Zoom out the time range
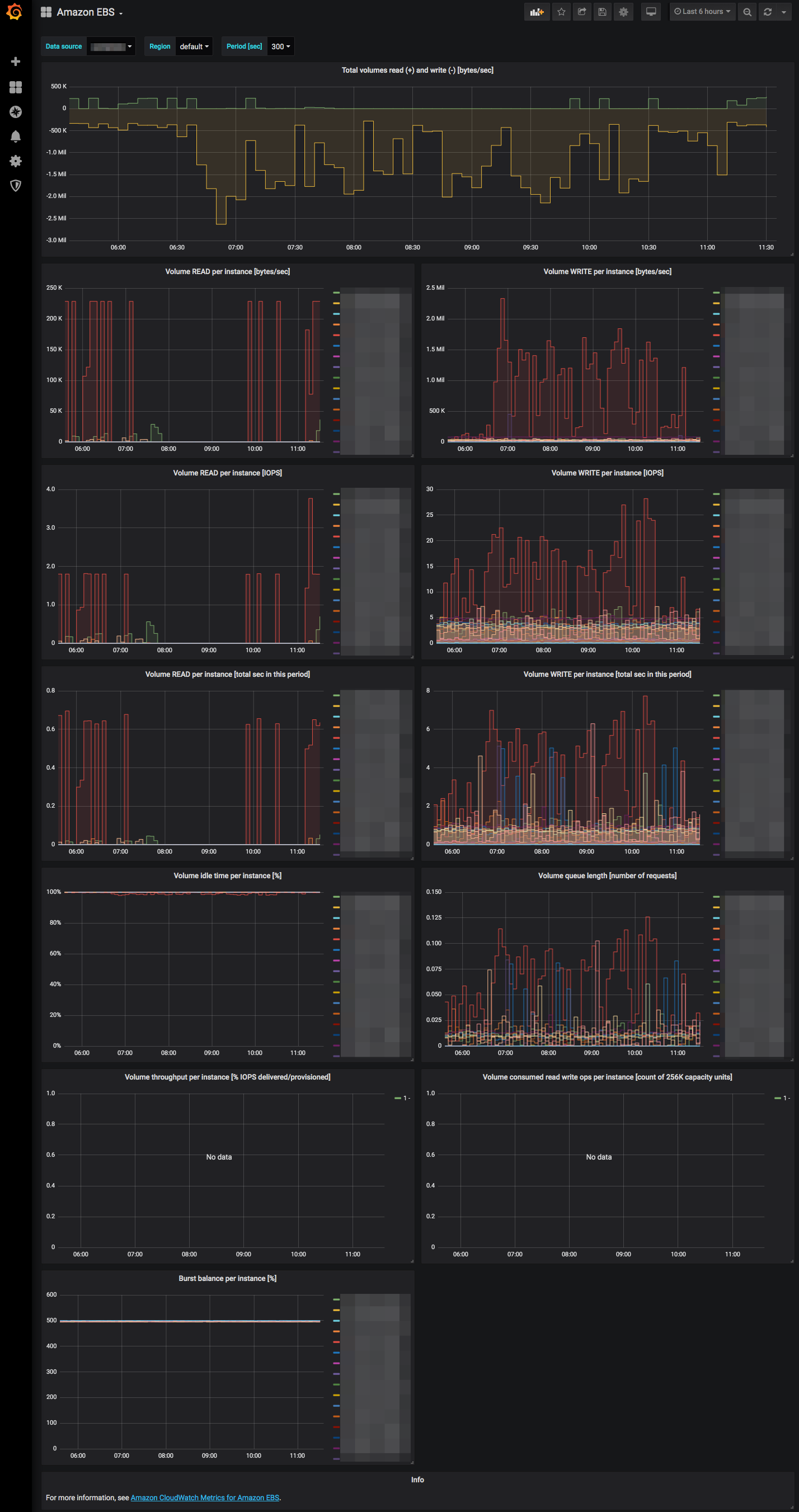Image resolution: width=799 pixels, height=1512 pixels. point(747,12)
